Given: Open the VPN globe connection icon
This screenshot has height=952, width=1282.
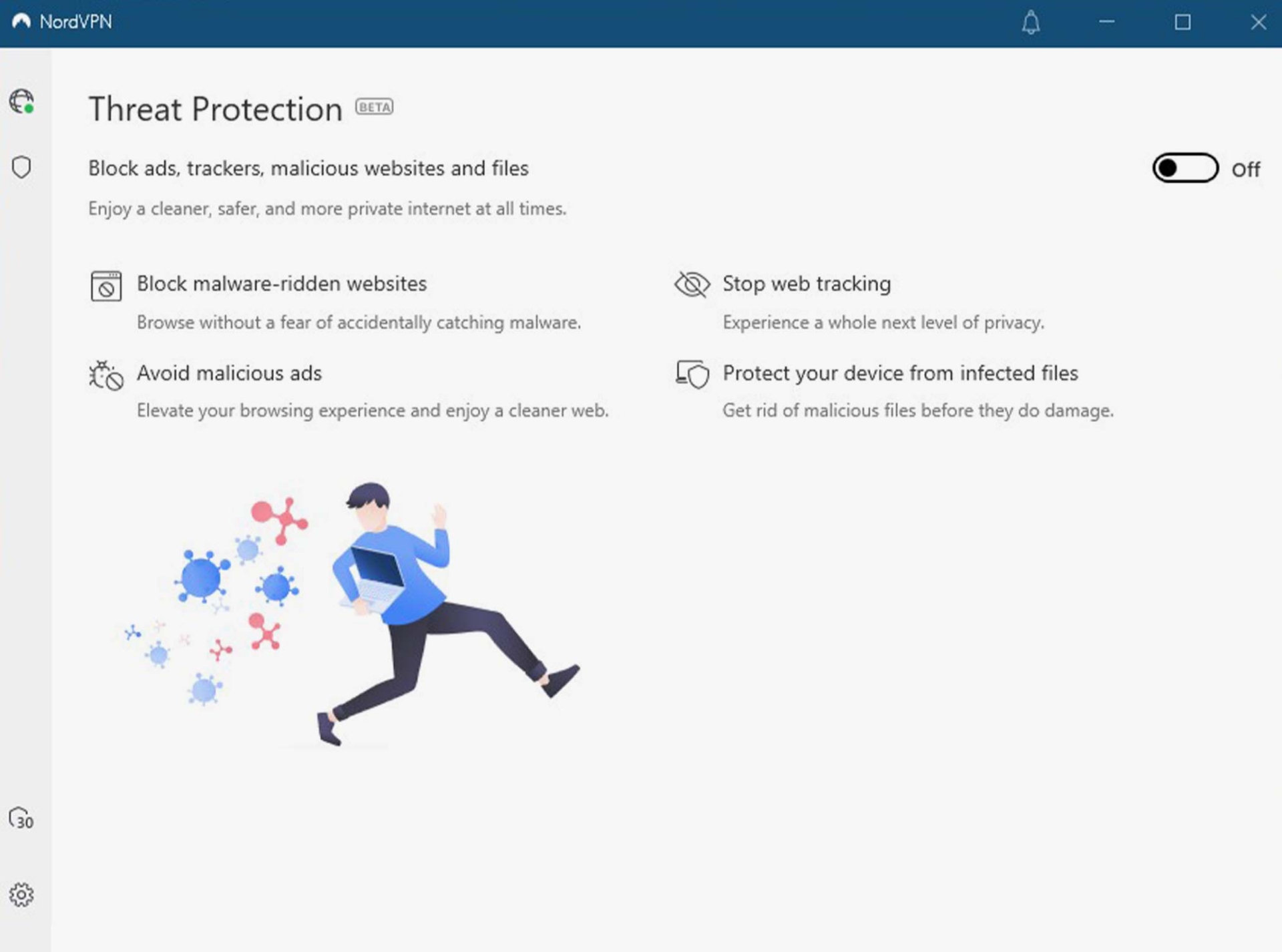Looking at the screenshot, I should click(21, 101).
